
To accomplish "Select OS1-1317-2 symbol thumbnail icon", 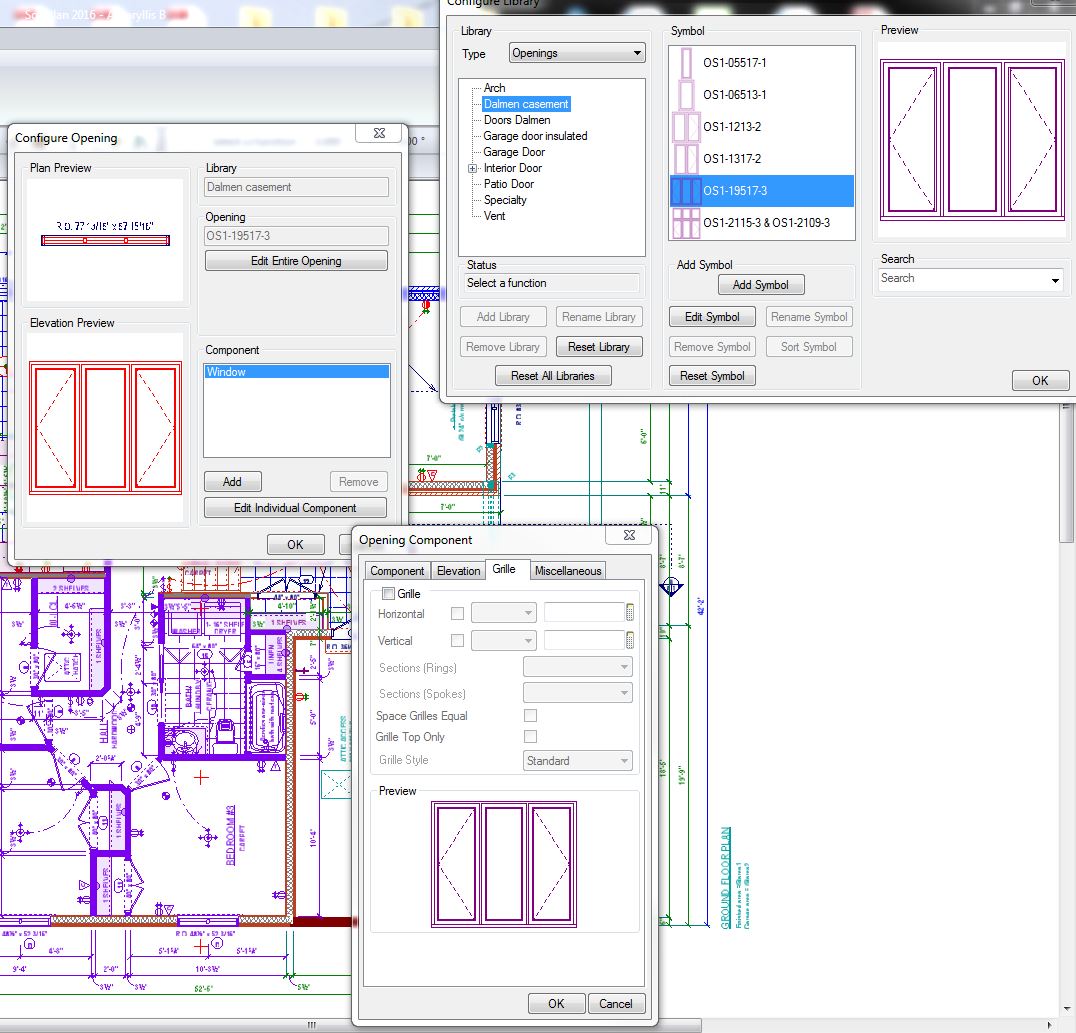I will point(686,159).
